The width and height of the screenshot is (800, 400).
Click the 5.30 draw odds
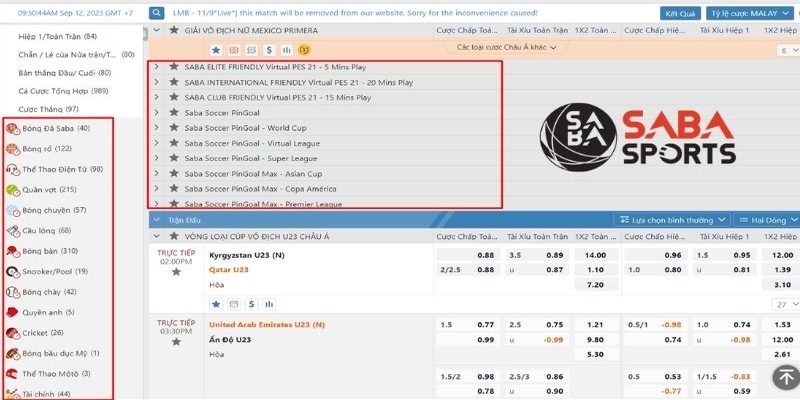(x=596, y=354)
